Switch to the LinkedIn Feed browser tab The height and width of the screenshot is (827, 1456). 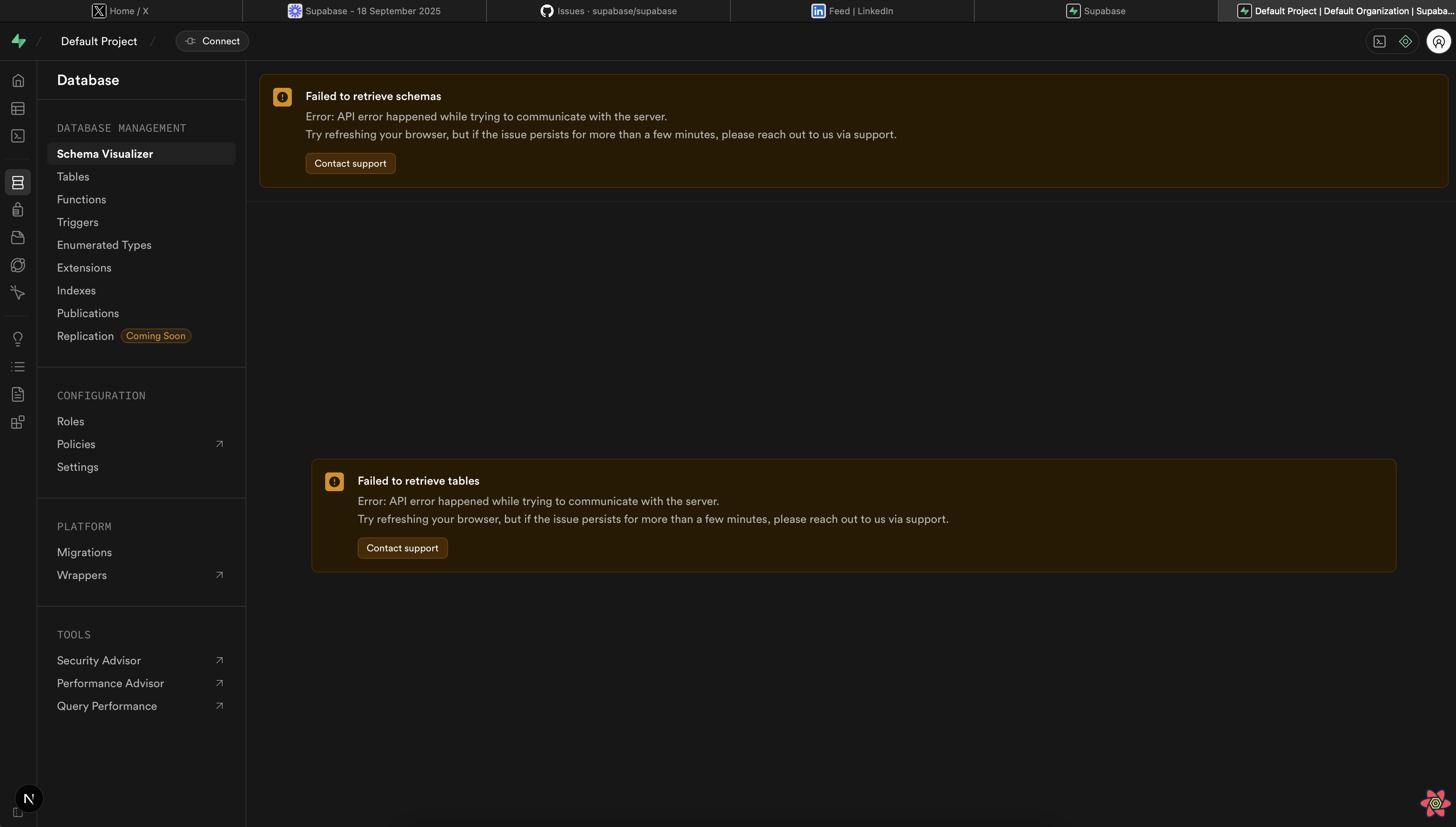click(x=852, y=10)
